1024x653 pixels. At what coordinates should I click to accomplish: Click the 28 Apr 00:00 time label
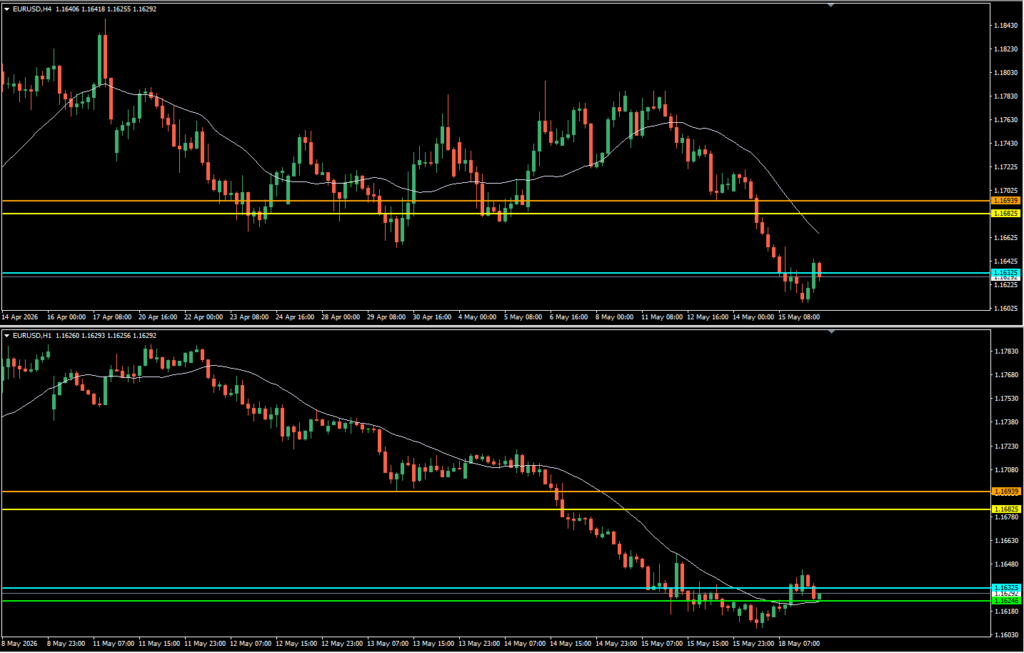341,317
